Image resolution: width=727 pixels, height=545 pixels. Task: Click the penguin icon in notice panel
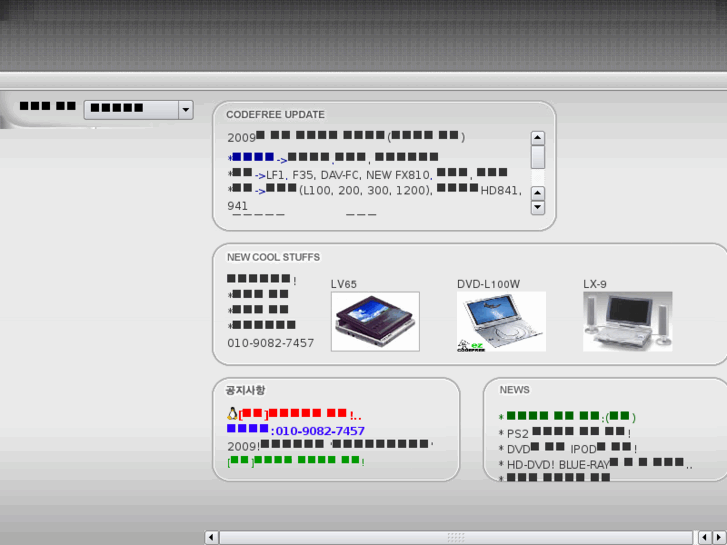[x=232, y=413]
